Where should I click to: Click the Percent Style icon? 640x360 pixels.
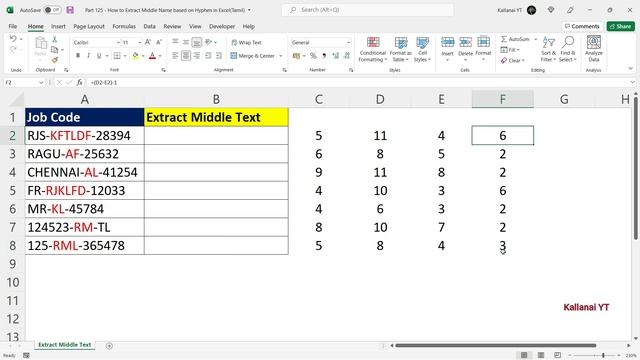(313, 56)
